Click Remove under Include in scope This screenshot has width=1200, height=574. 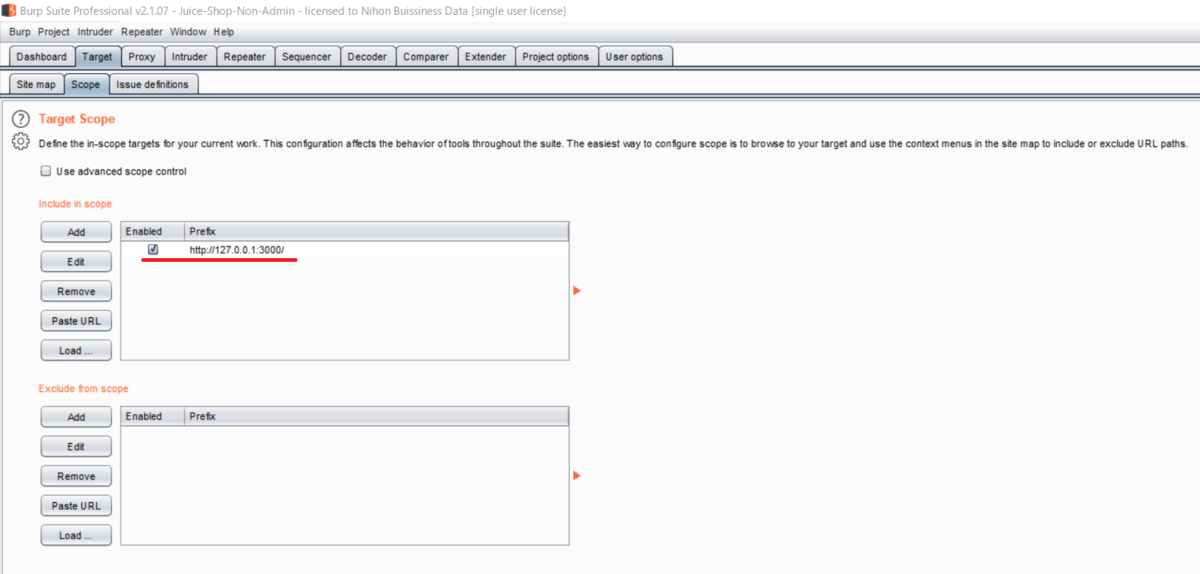tap(76, 292)
